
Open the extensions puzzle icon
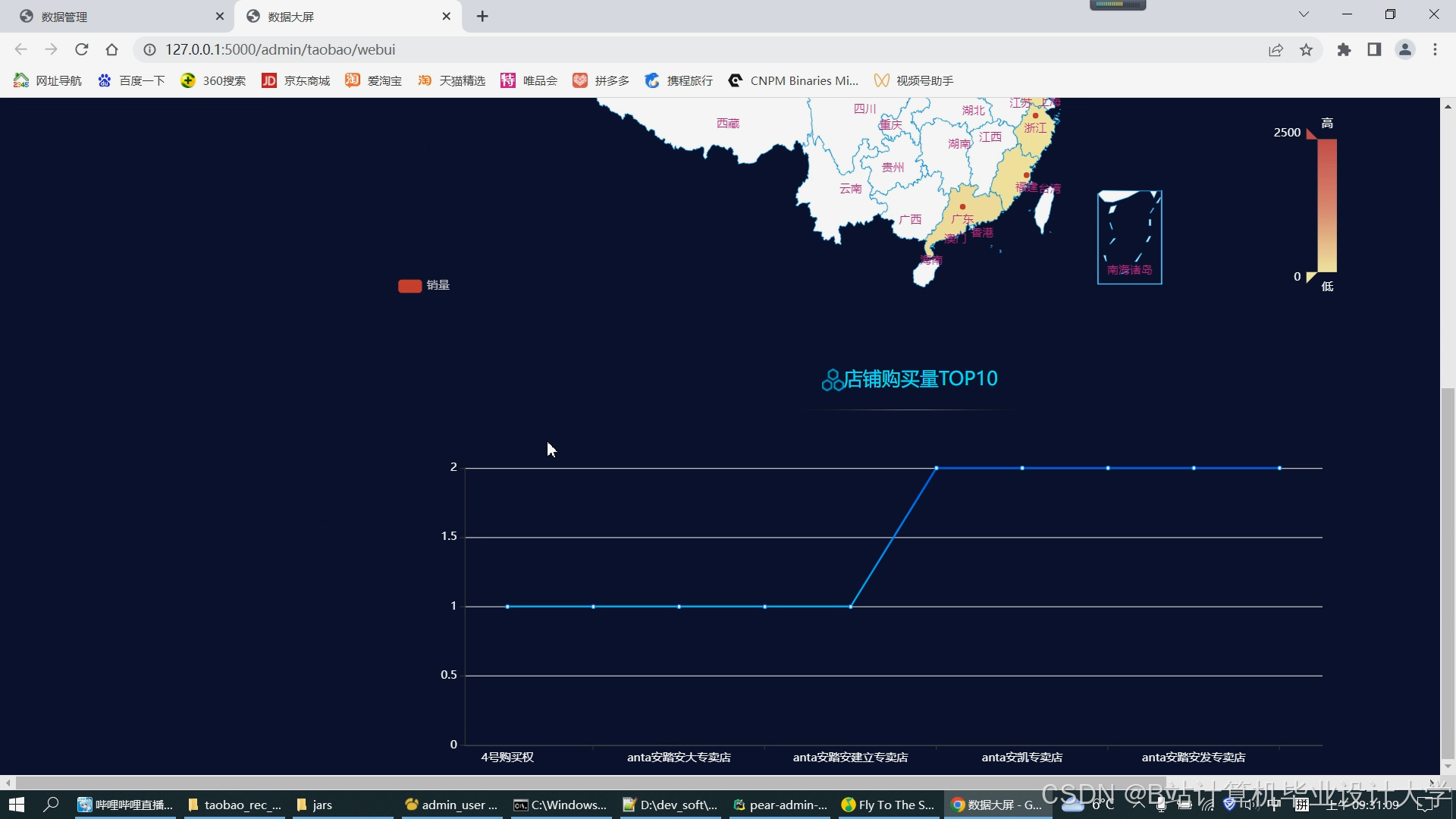[x=1344, y=50]
